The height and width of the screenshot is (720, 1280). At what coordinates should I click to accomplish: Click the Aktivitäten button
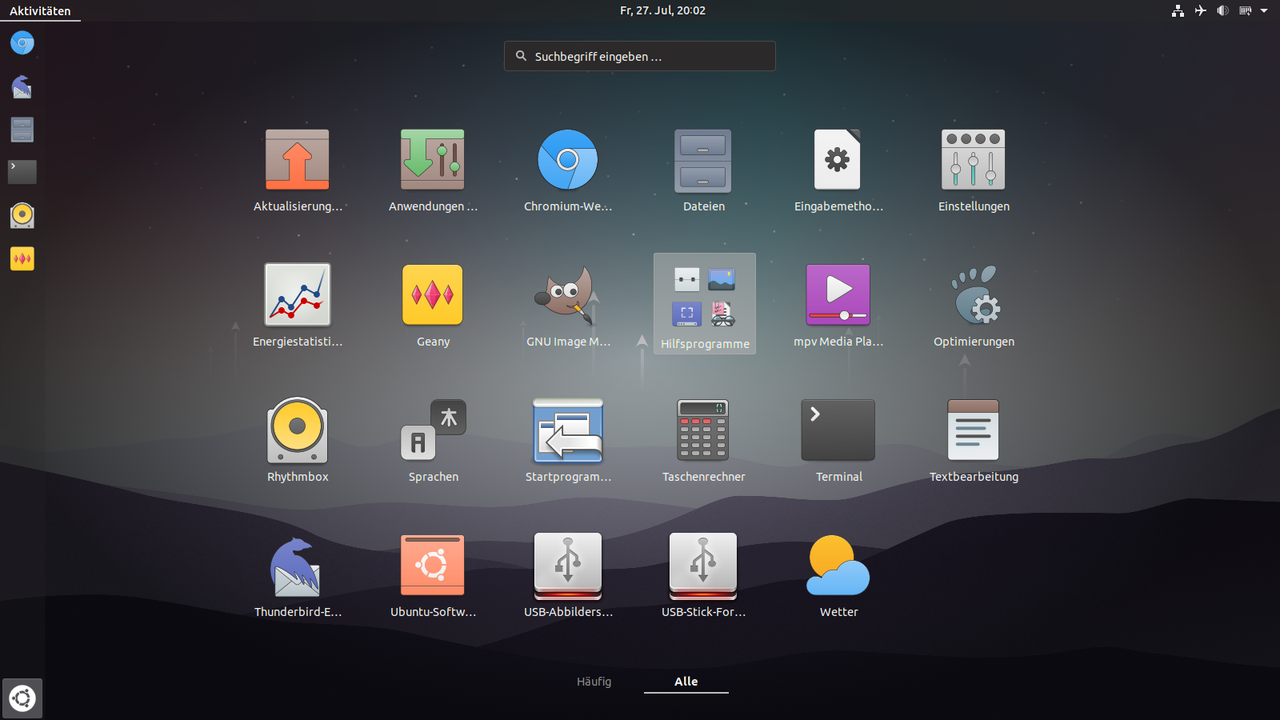point(40,11)
